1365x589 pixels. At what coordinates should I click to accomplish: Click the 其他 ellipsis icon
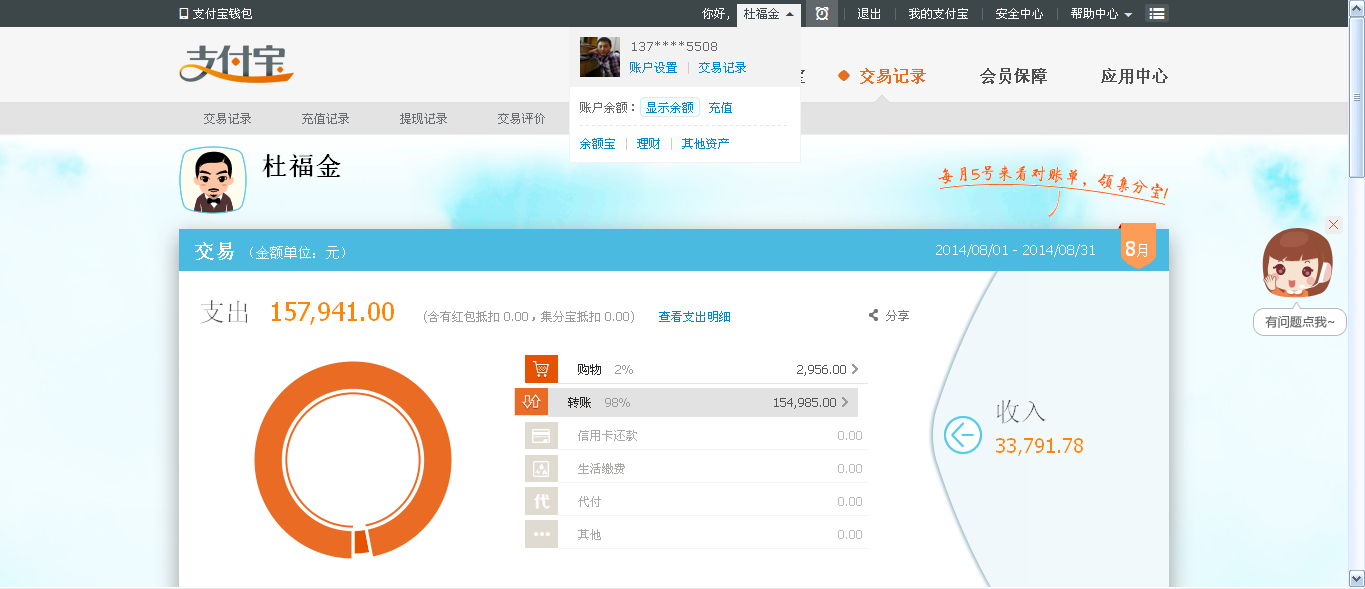[541, 534]
